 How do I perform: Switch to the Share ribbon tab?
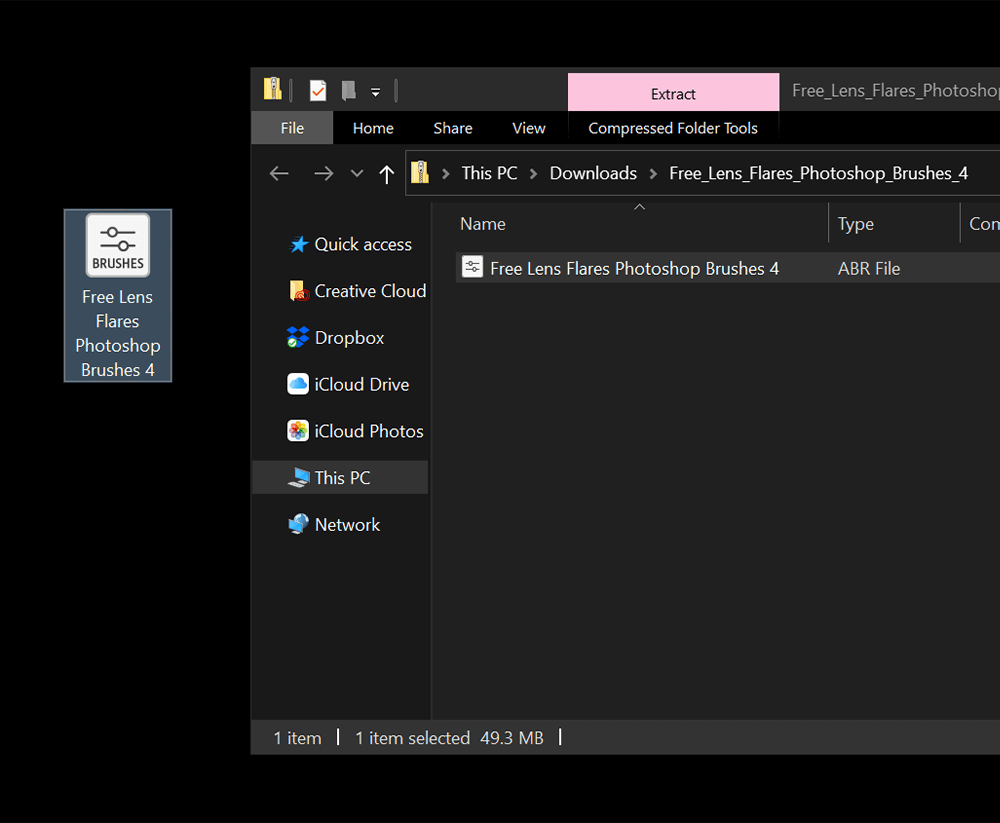tap(453, 128)
